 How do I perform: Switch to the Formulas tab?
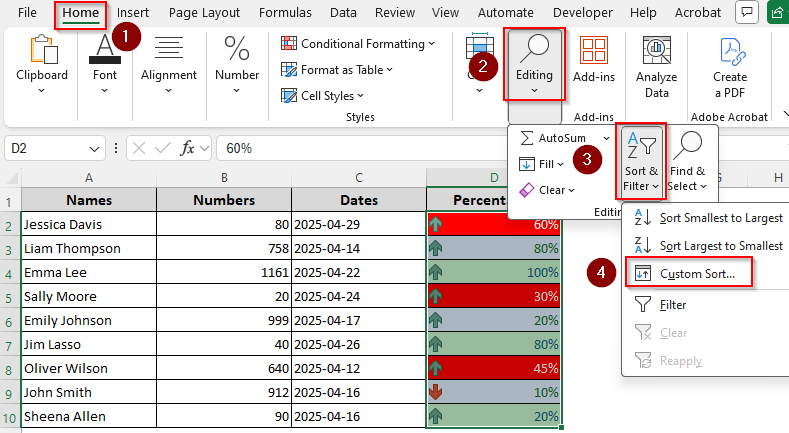pos(285,13)
